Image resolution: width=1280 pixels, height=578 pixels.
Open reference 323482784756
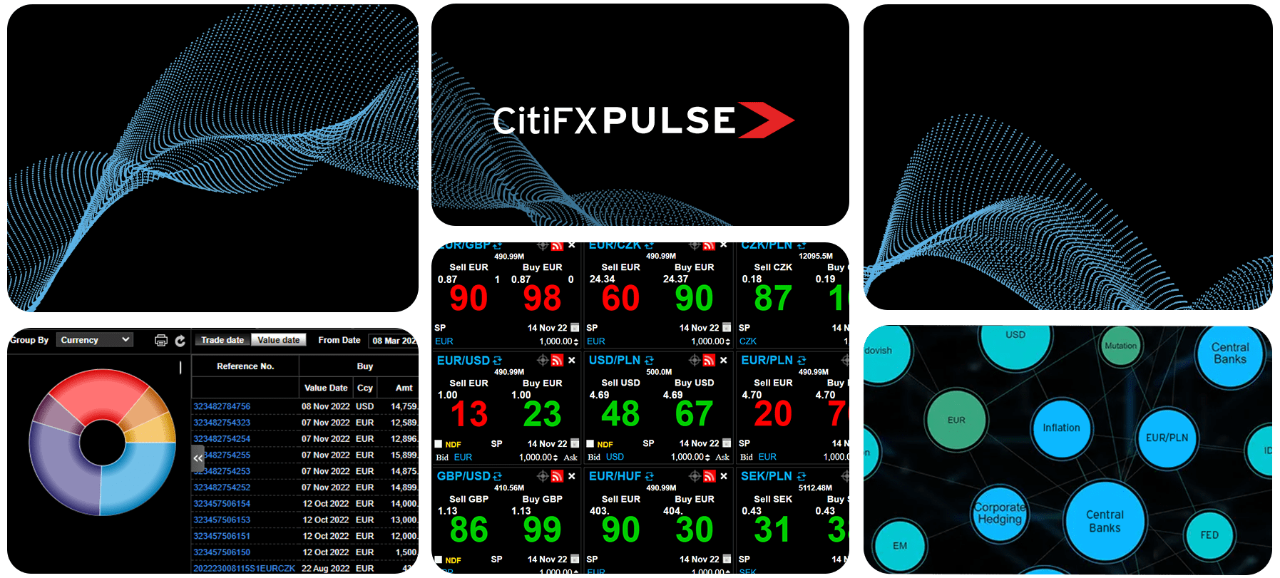(x=222, y=406)
